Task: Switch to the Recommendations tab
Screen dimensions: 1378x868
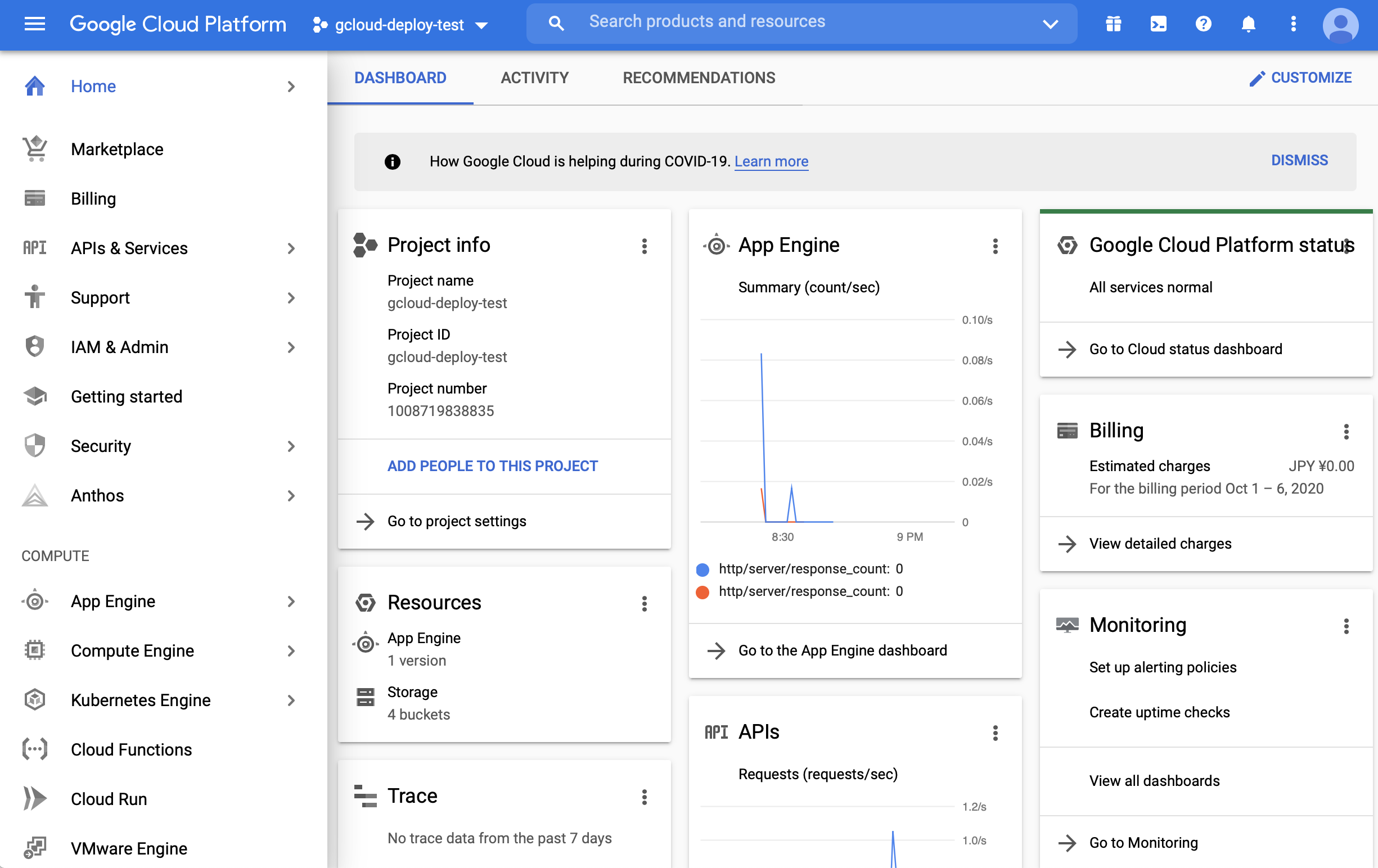Action: tap(699, 78)
